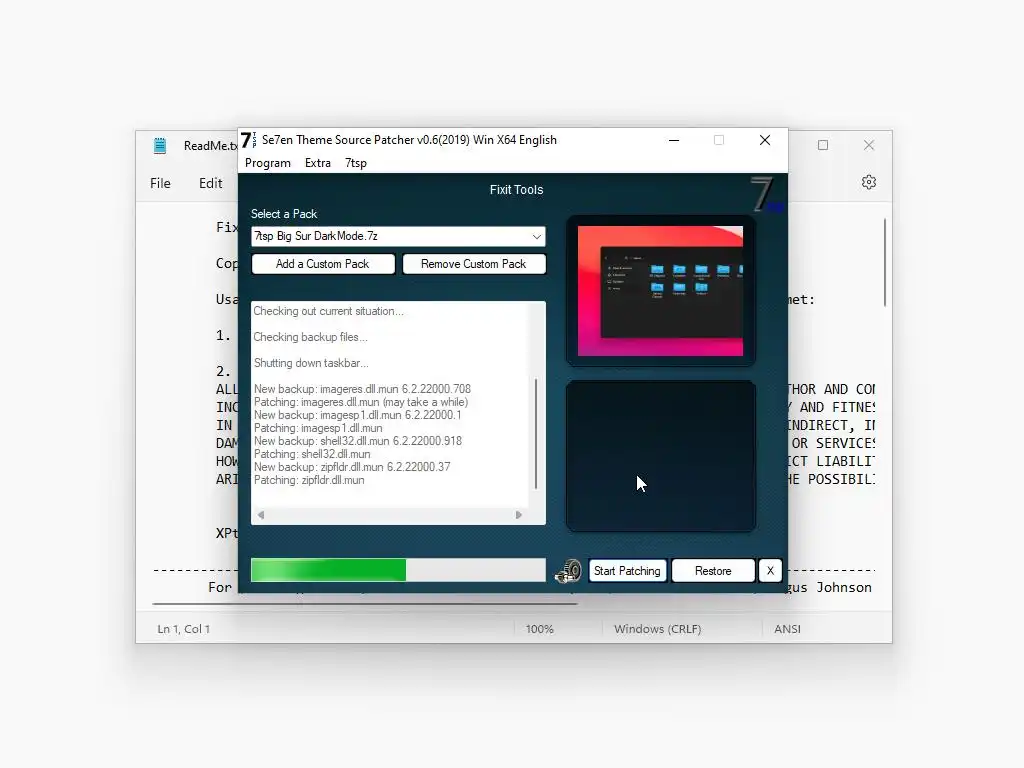
Task: Click log horizontal scrollbar left arrow
Action: pyautogui.click(x=261, y=515)
